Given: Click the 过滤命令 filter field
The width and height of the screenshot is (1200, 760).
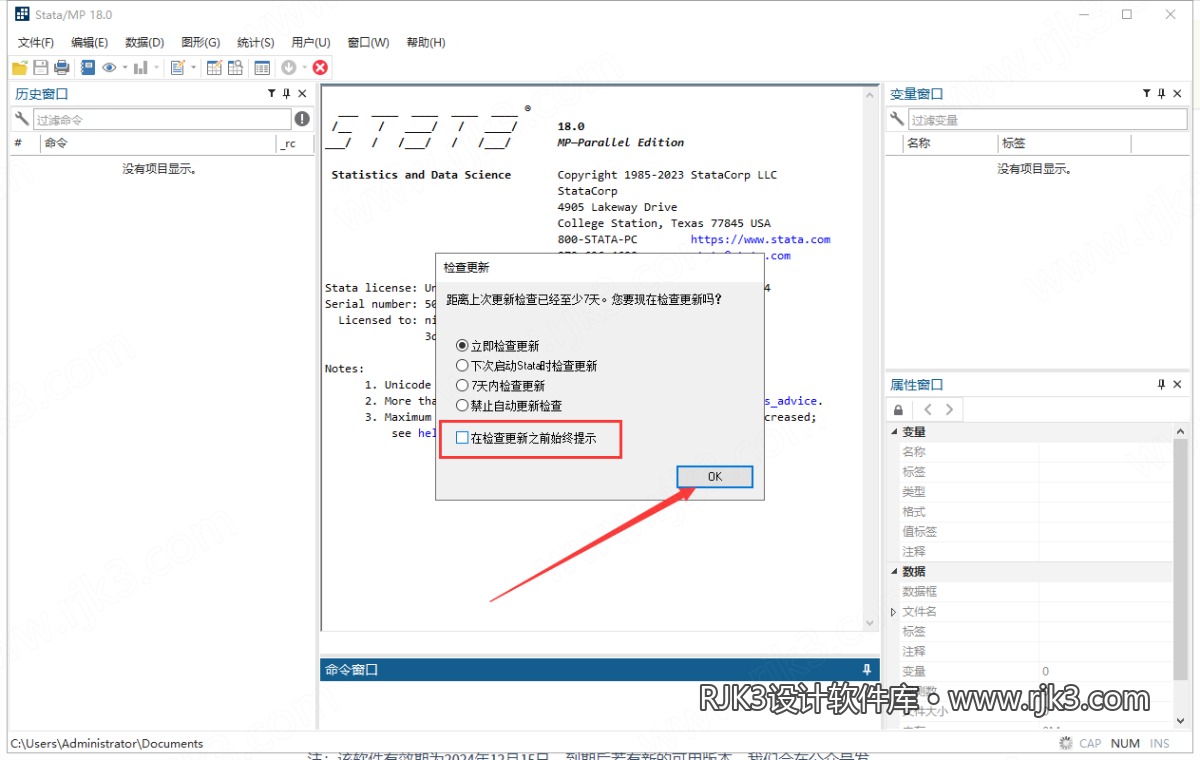Looking at the screenshot, I should pyautogui.click(x=162, y=119).
